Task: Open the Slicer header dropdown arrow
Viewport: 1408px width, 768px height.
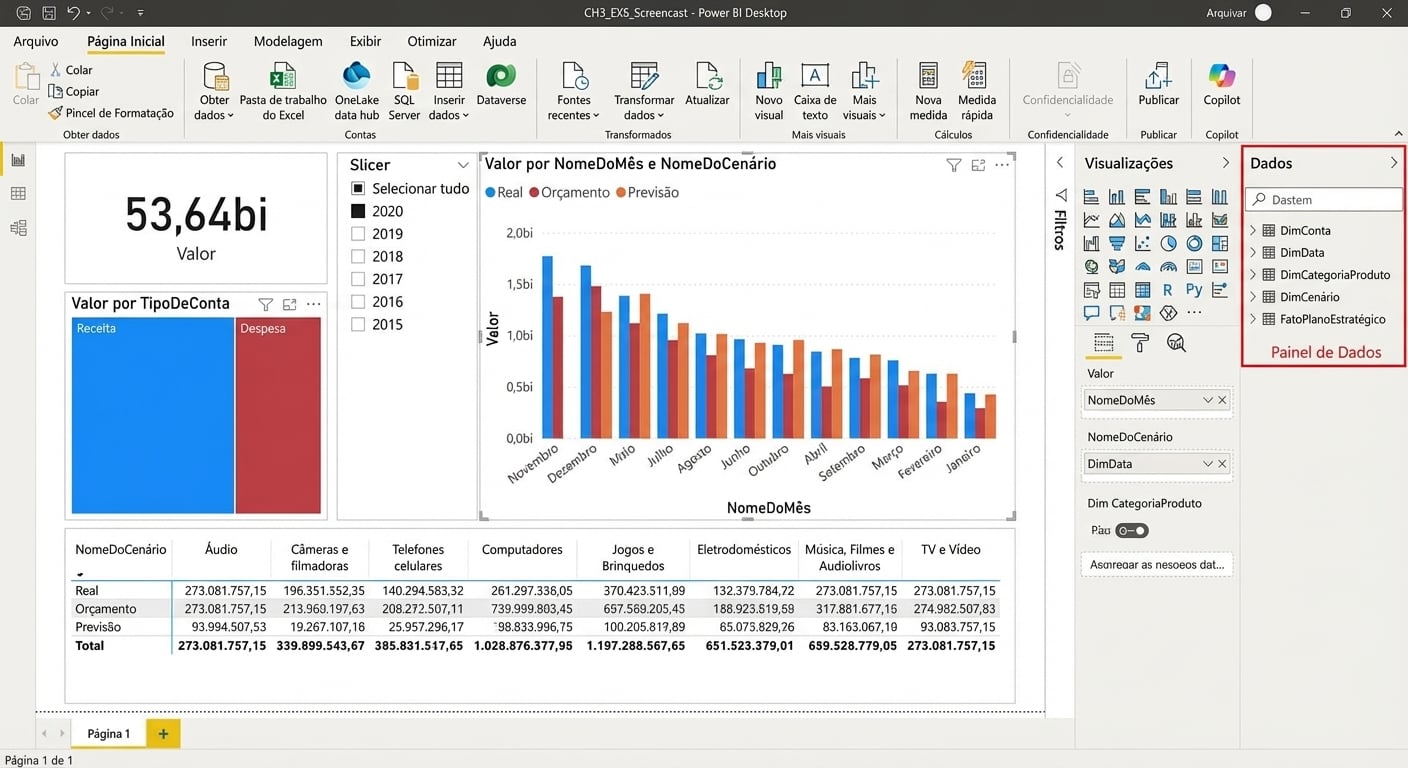Action: coord(463,165)
